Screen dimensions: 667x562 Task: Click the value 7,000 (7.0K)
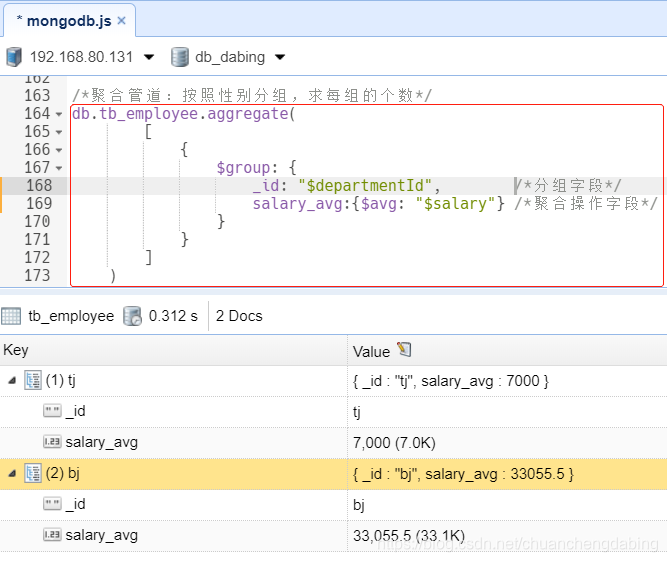[x=394, y=443]
